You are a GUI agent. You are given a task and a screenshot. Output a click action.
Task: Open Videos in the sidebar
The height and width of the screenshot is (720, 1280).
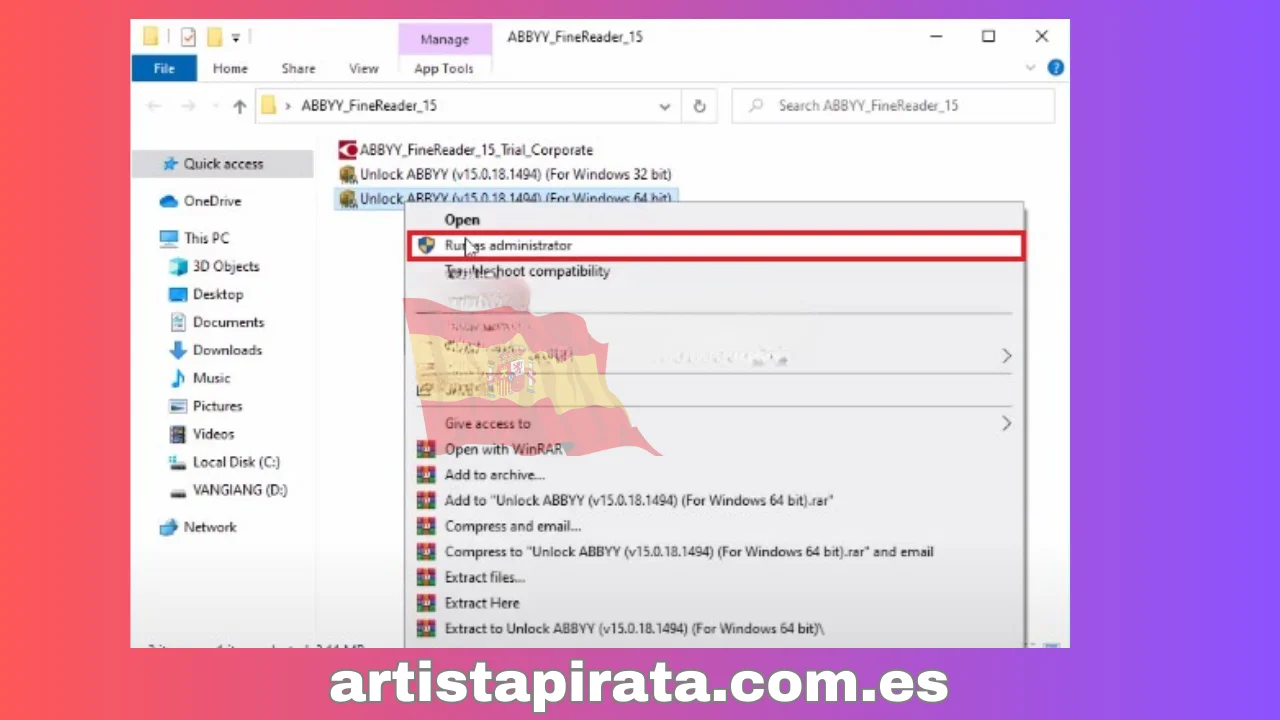(213, 434)
